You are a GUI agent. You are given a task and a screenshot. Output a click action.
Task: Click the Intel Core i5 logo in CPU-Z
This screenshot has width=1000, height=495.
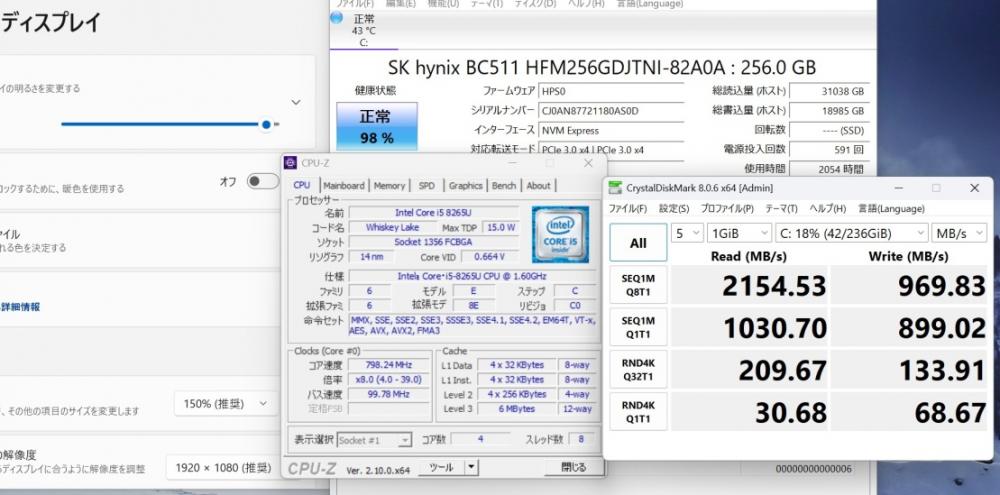[x=561, y=235]
